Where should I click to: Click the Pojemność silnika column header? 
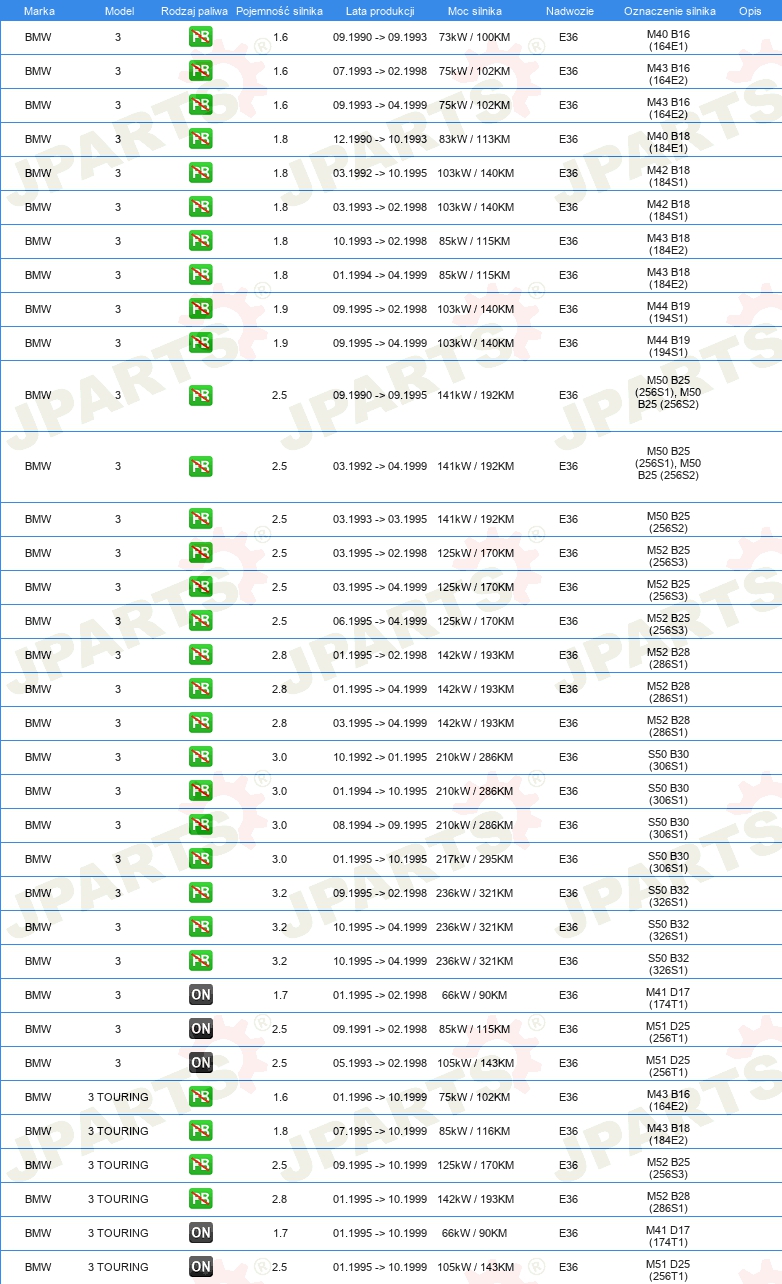coord(279,11)
